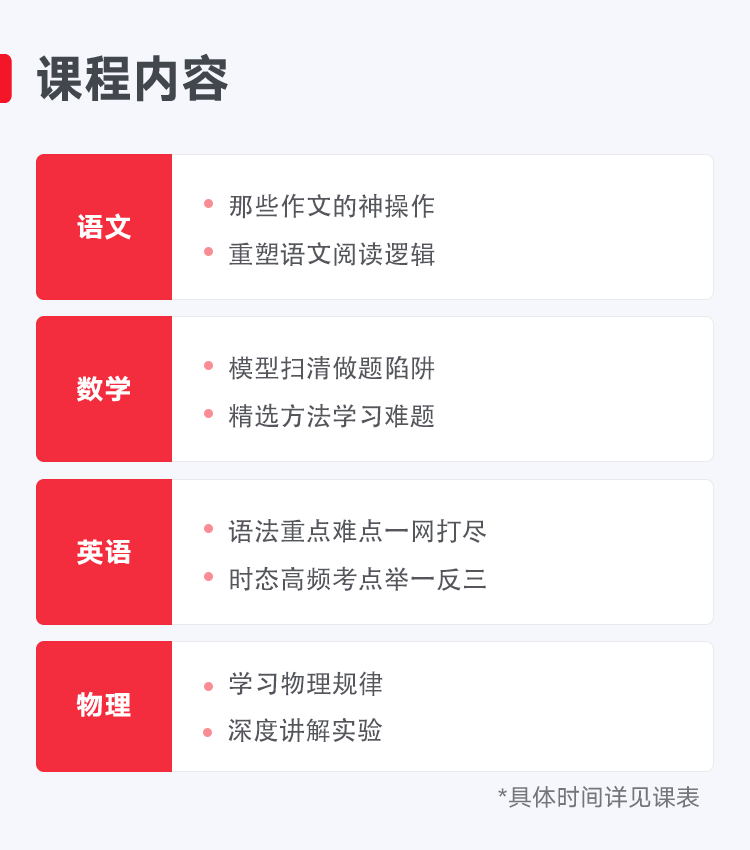This screenshot has height=850, width=750.
Task: Click the bullet before 学习物理规律
Action: (x=208, y=686)
